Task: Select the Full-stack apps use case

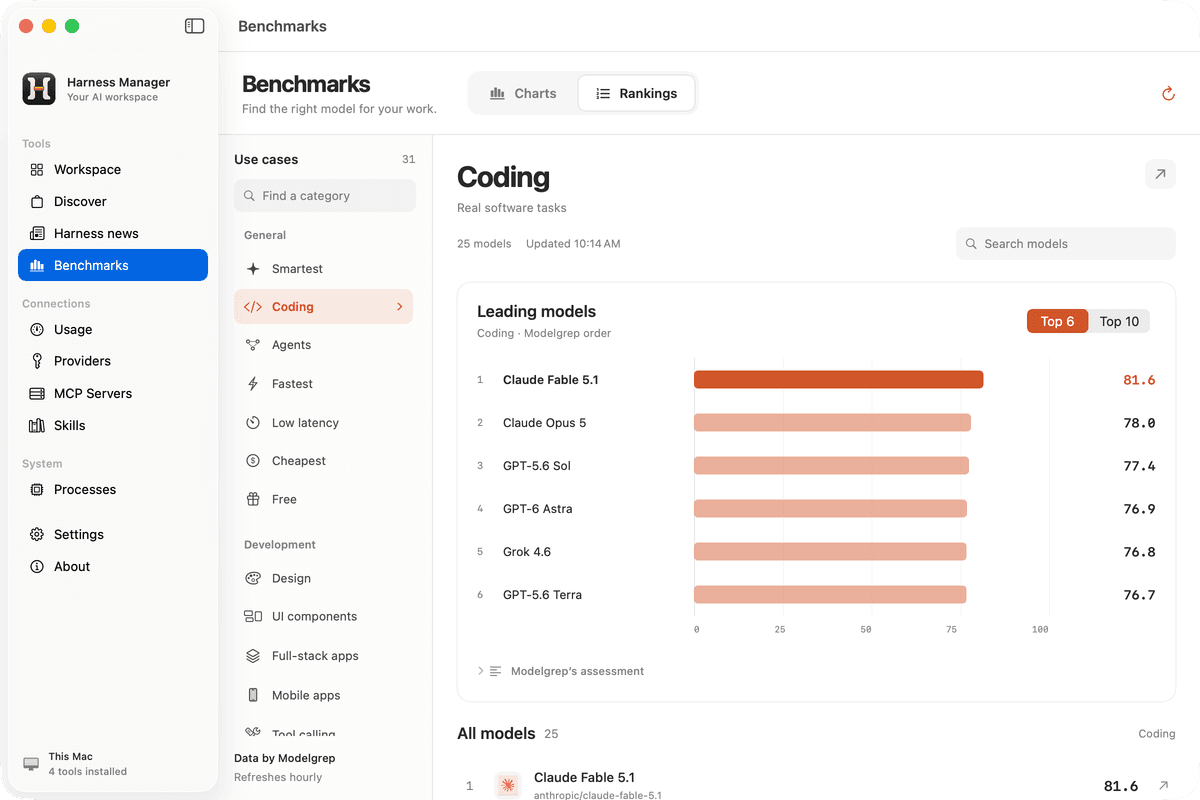Action: (x=323, y=656)
